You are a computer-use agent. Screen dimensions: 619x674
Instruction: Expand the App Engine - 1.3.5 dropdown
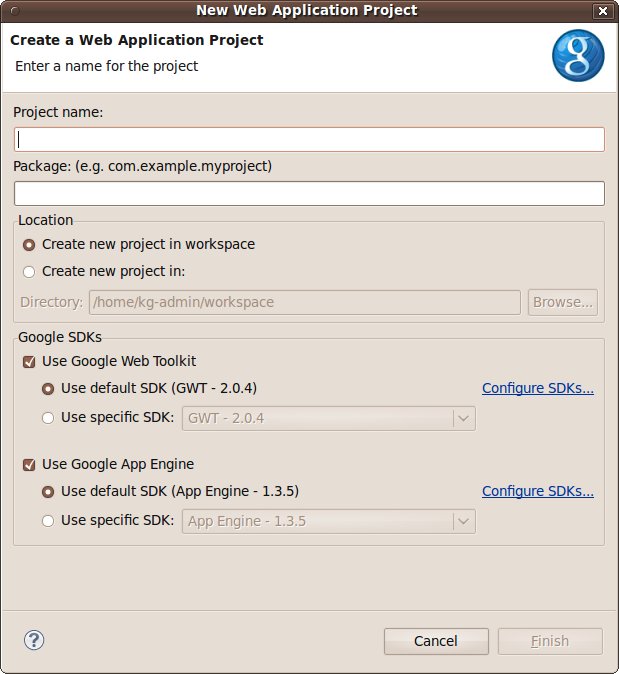(330, 521)
